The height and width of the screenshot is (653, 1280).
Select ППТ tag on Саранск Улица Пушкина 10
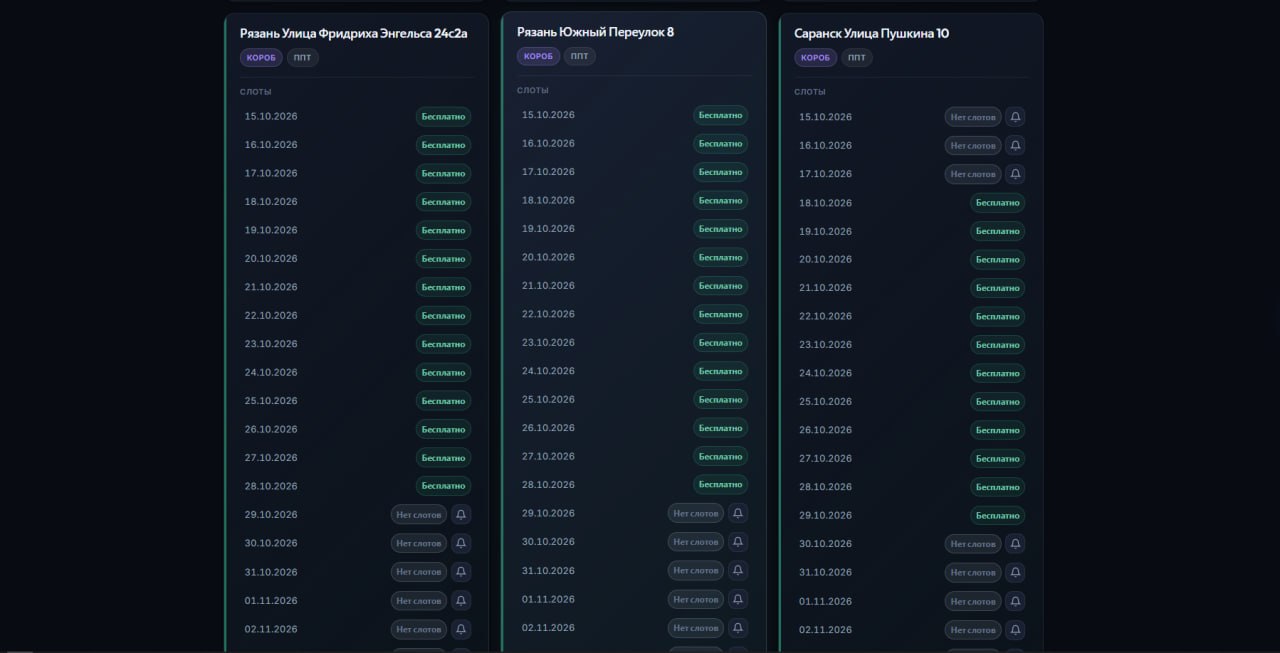pyautogui.click(x=857, y=58)
